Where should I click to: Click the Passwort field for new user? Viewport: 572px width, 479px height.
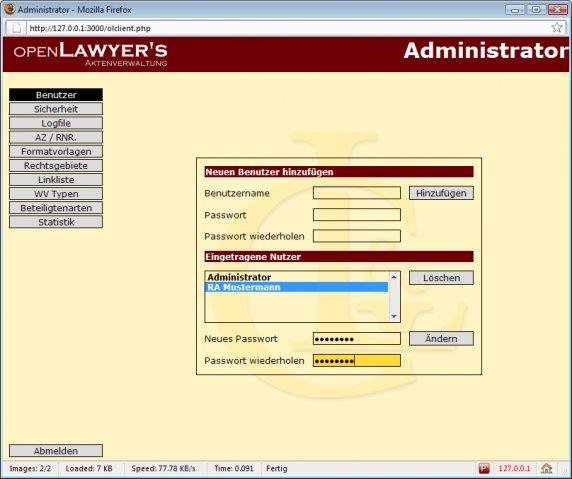tap(357, 215)
